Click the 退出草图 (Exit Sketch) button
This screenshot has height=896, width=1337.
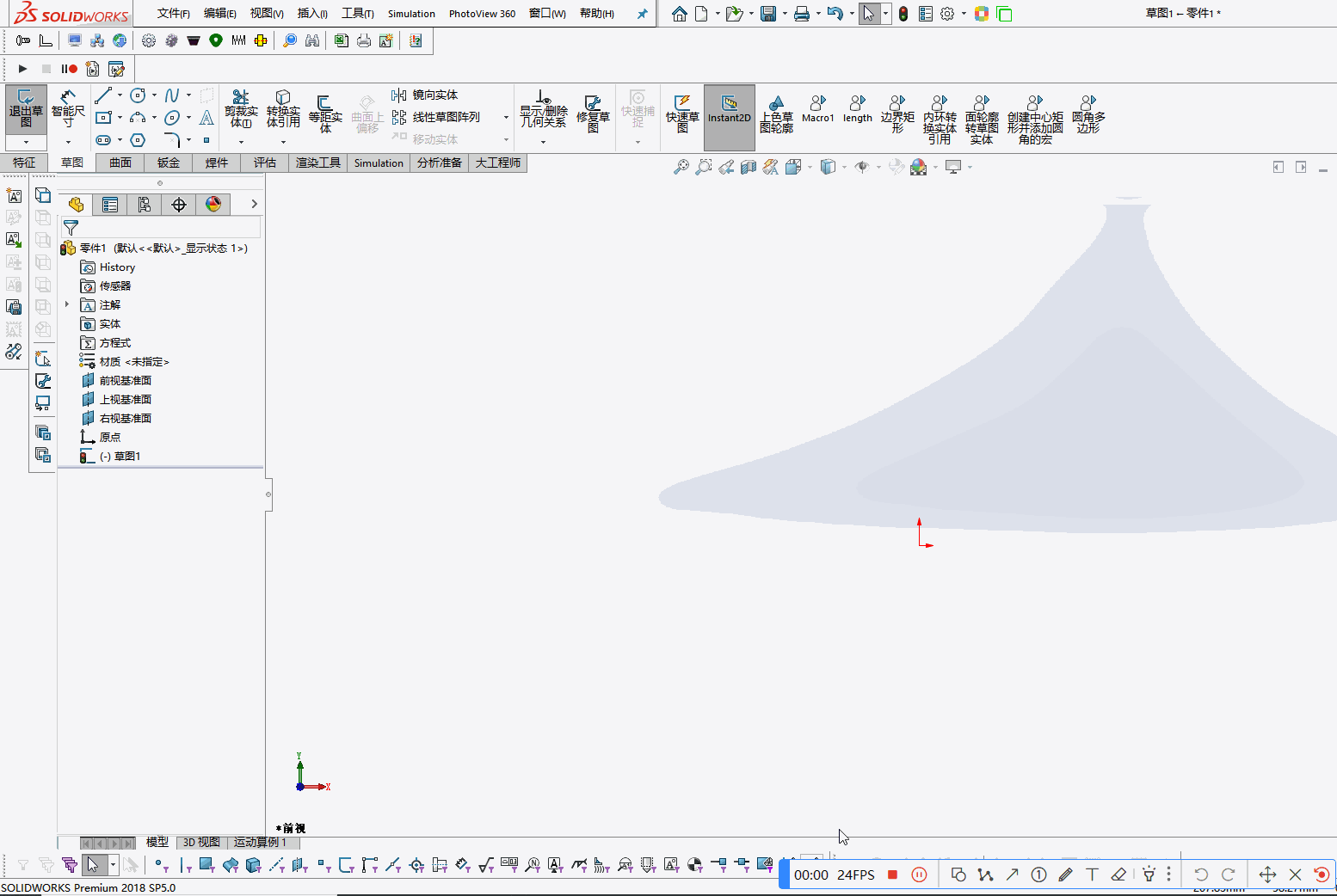[26, 109]
